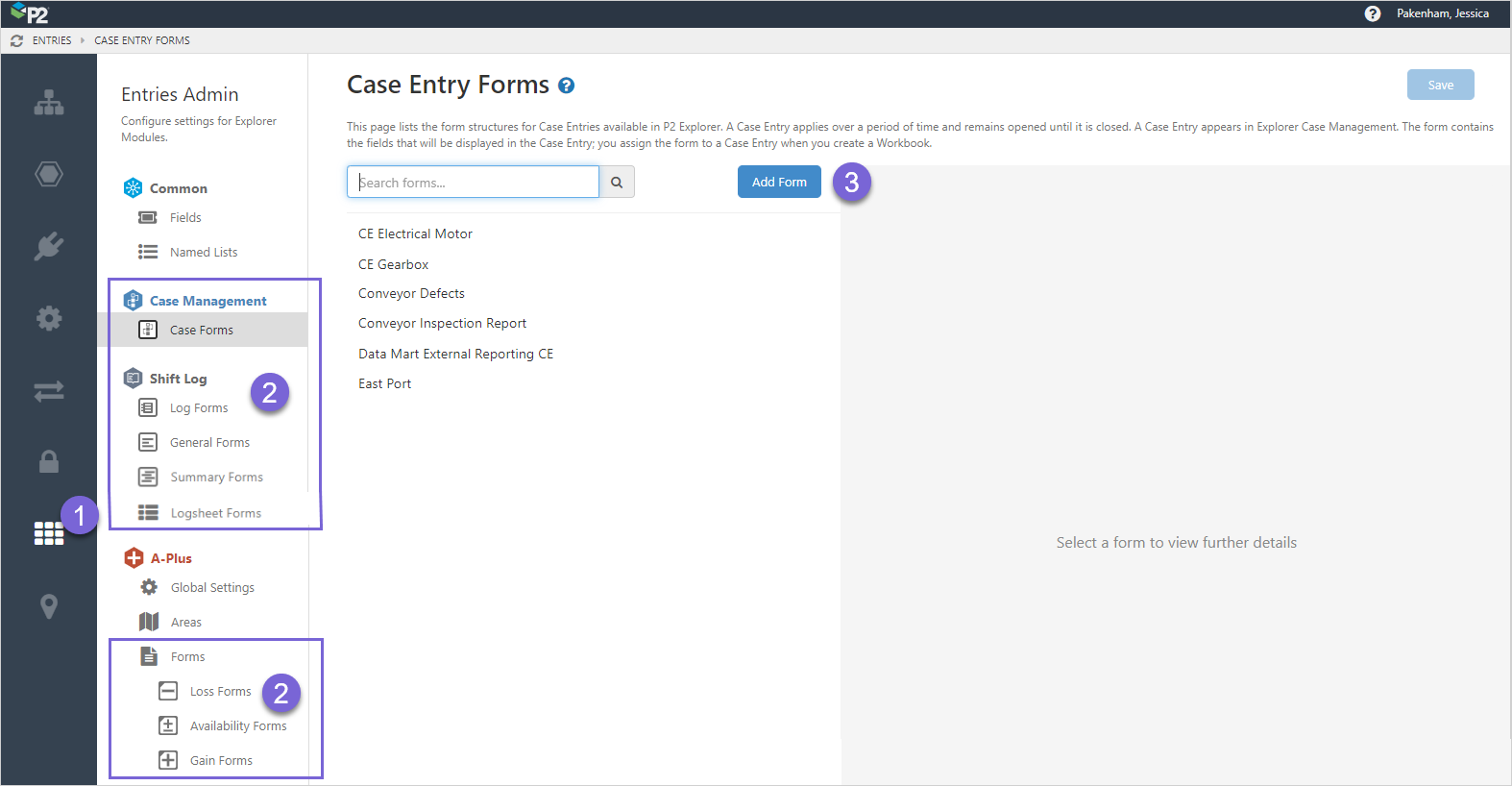Open the plug connector sidebar icon

(x=49, y=246)
